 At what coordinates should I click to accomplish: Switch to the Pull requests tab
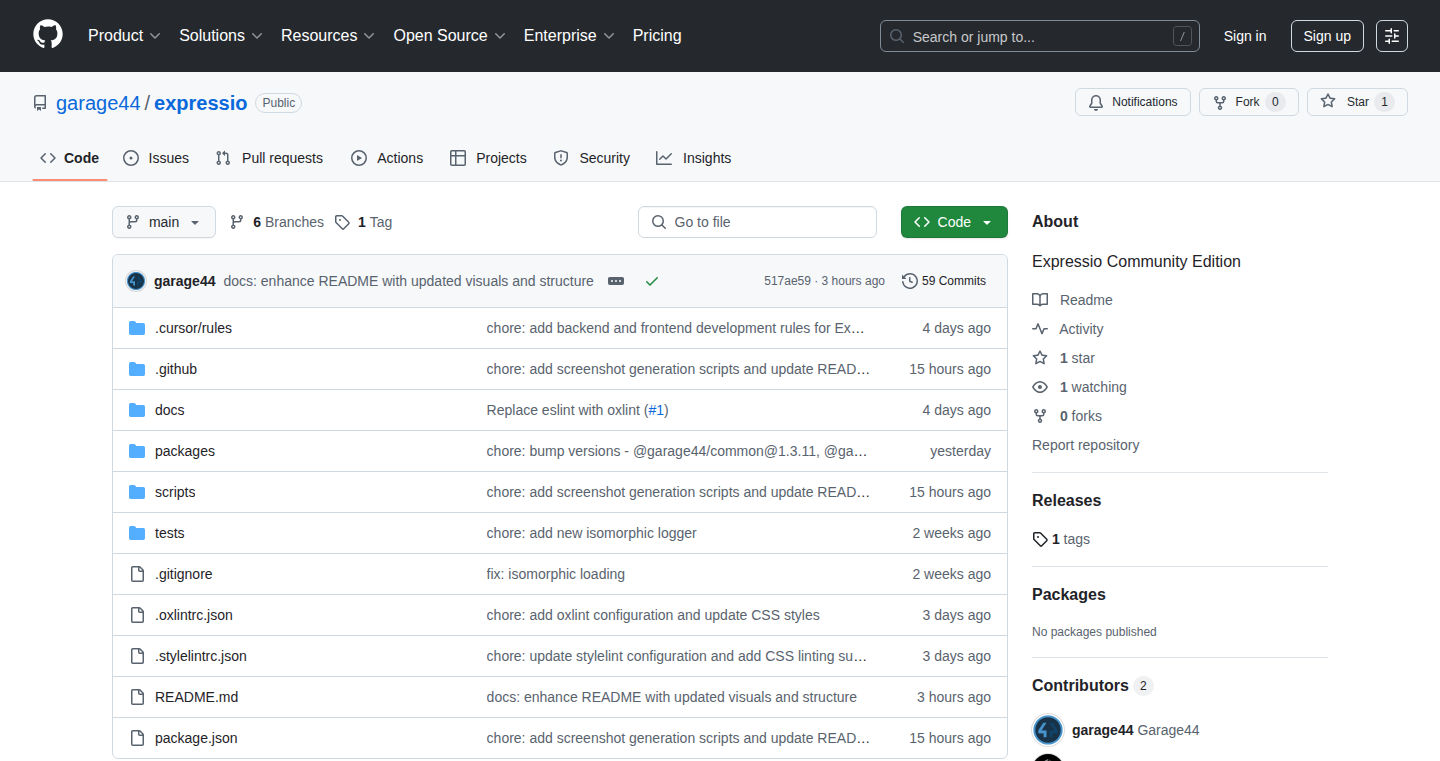(x=270, y=158)
